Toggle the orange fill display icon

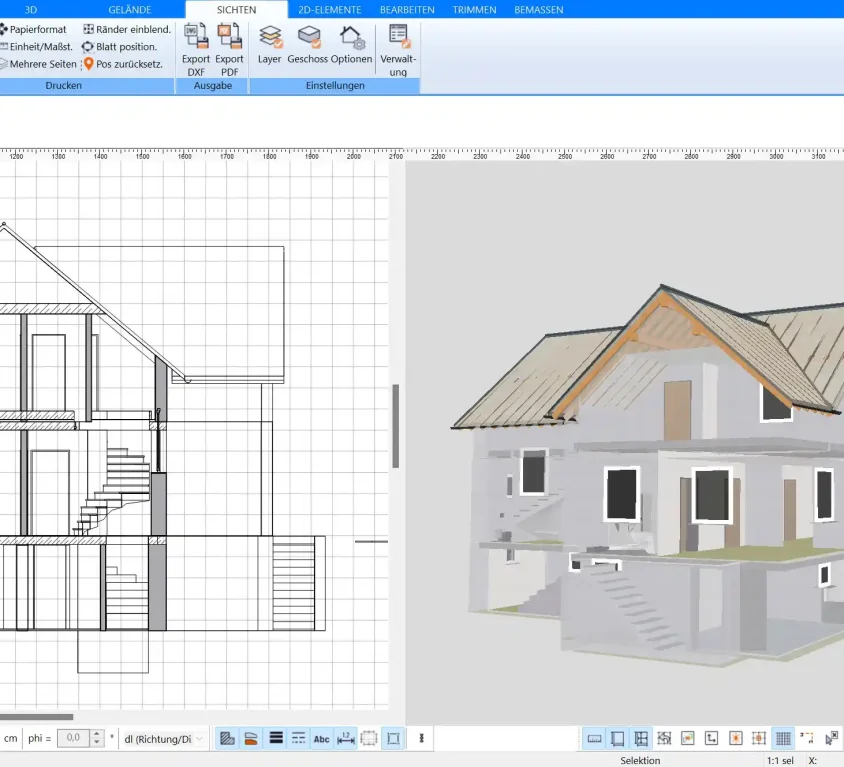(251, 738)
